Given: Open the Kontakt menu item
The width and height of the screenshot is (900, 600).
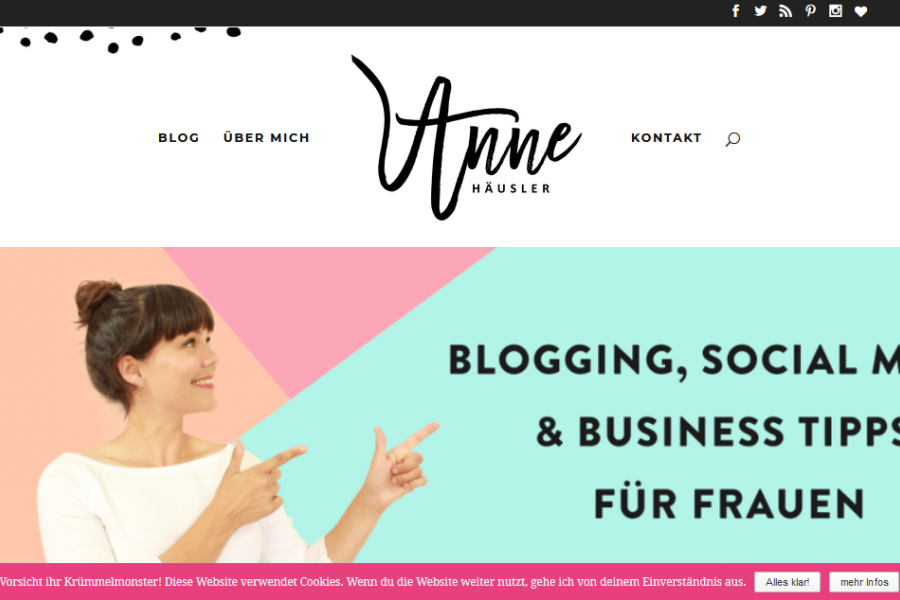Looking at the screenshot, I should pos(666,138).
